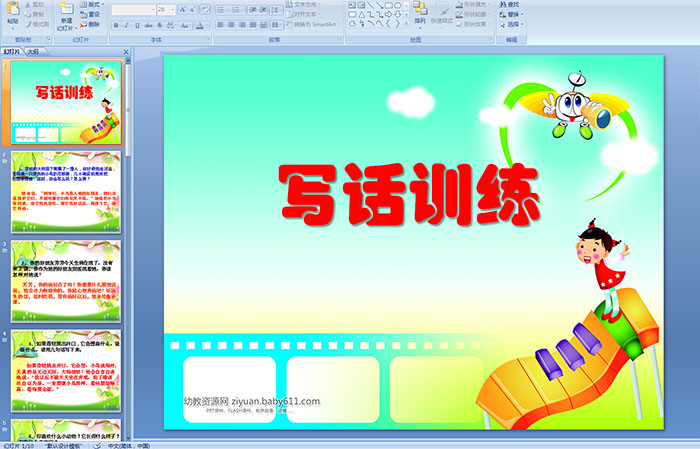Select slide 4 thumbnail

(x=66, y=371)
